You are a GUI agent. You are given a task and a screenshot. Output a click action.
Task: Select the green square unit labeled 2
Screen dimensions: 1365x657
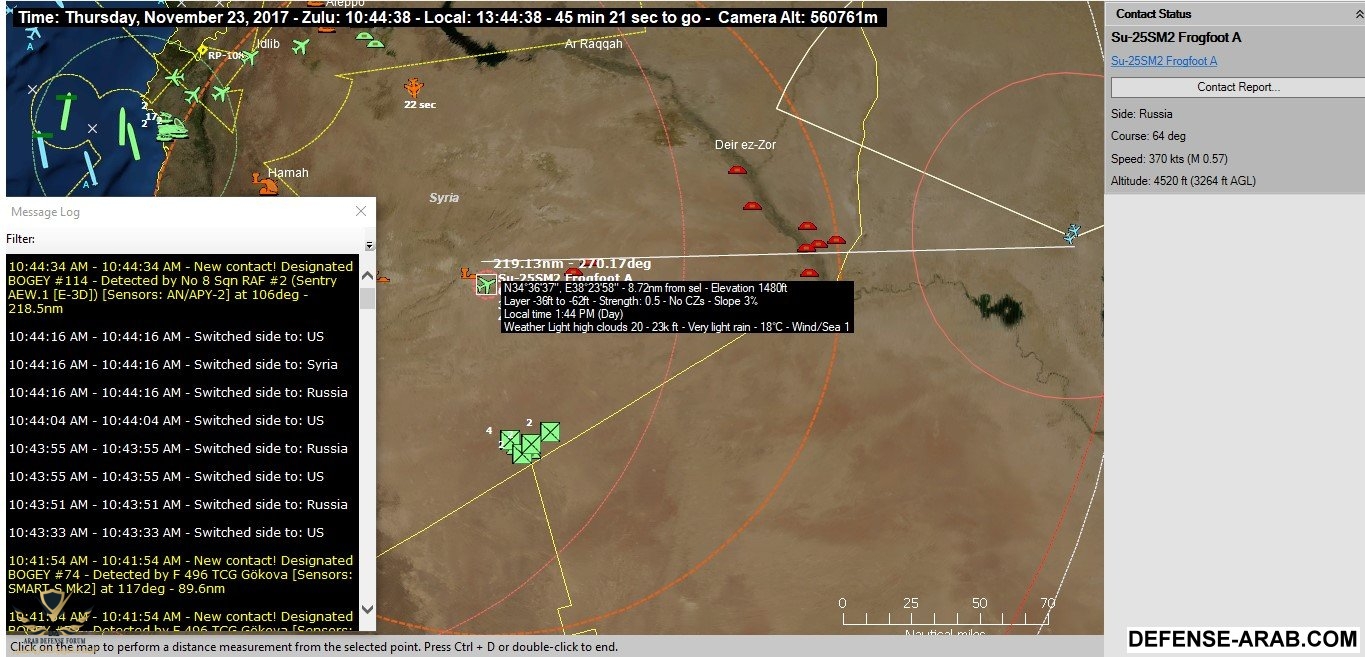pyautogui.click(x=549, y=432)
